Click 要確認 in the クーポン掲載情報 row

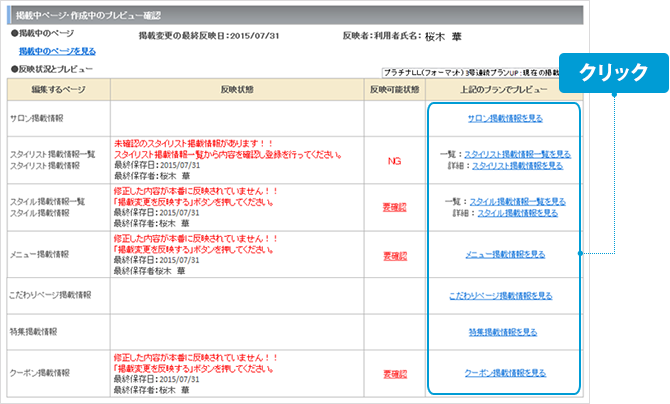tap(395, 375)
